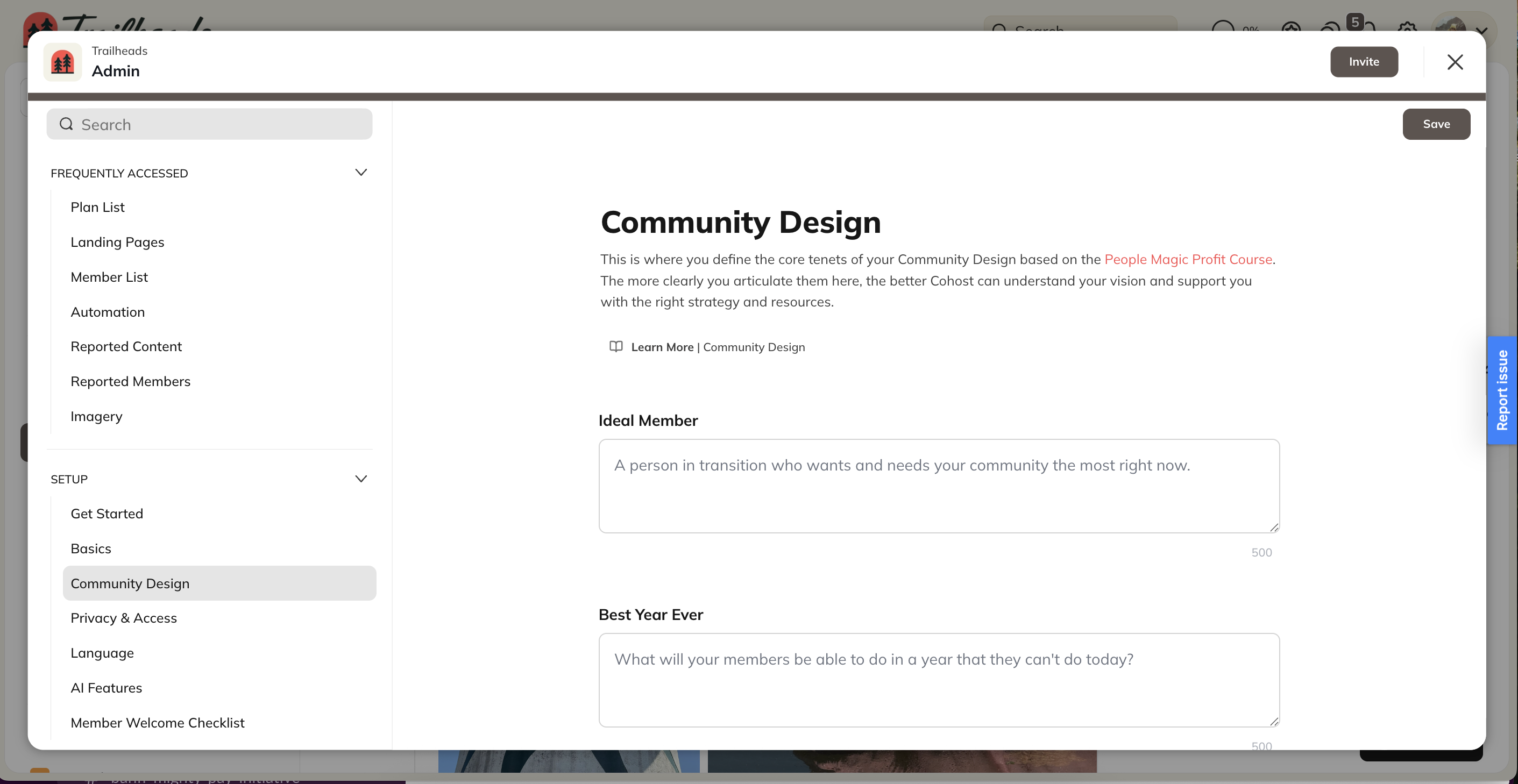Open the People Magic Profit Course link
Viewport: 1518px width, 784px height.
(x=1187, y=259)
